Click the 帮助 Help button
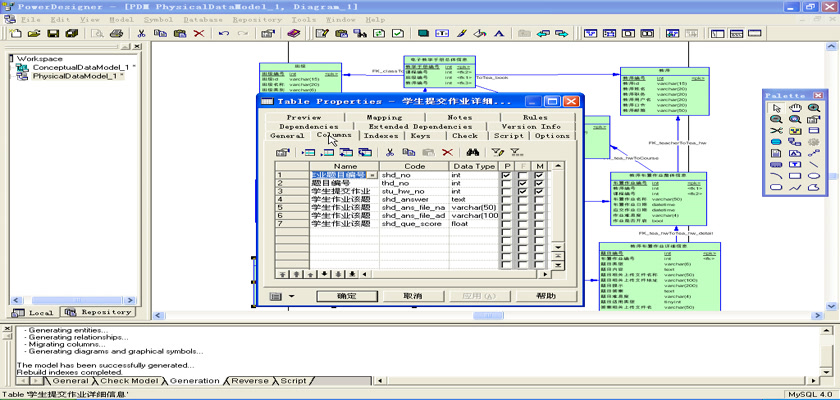The width and height of the screenshot is (840, 400). (546, 296)
